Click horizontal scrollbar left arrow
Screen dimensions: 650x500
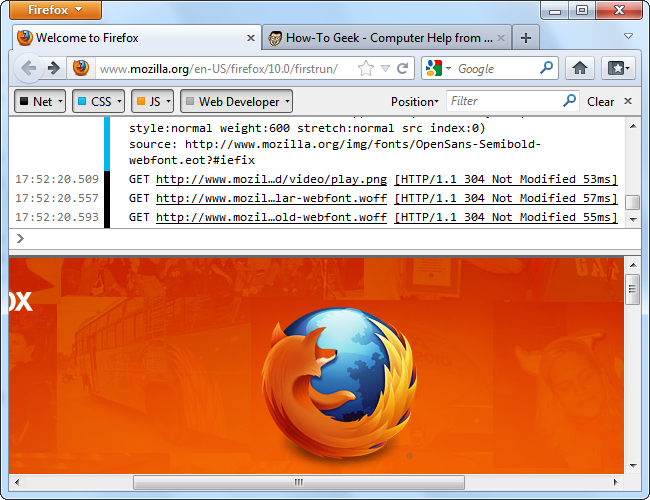(17, 482)
